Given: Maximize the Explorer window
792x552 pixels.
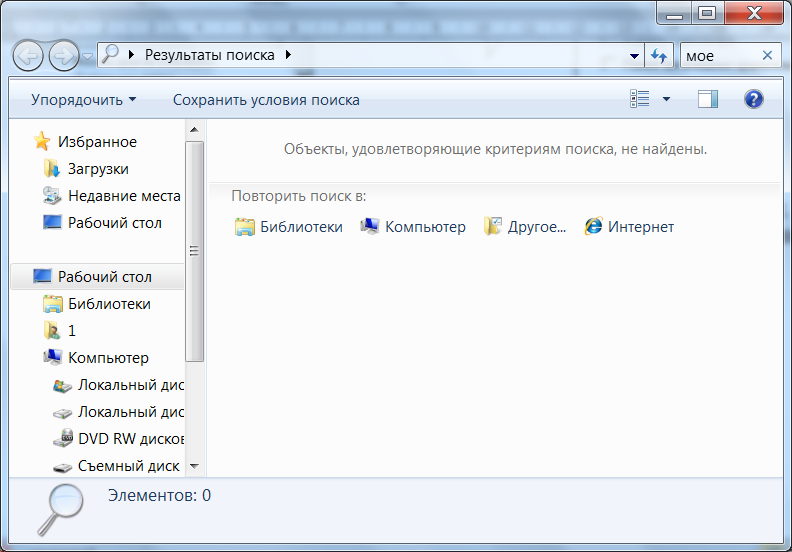Looking at the screenshot, I should click(x=707, y=14).
